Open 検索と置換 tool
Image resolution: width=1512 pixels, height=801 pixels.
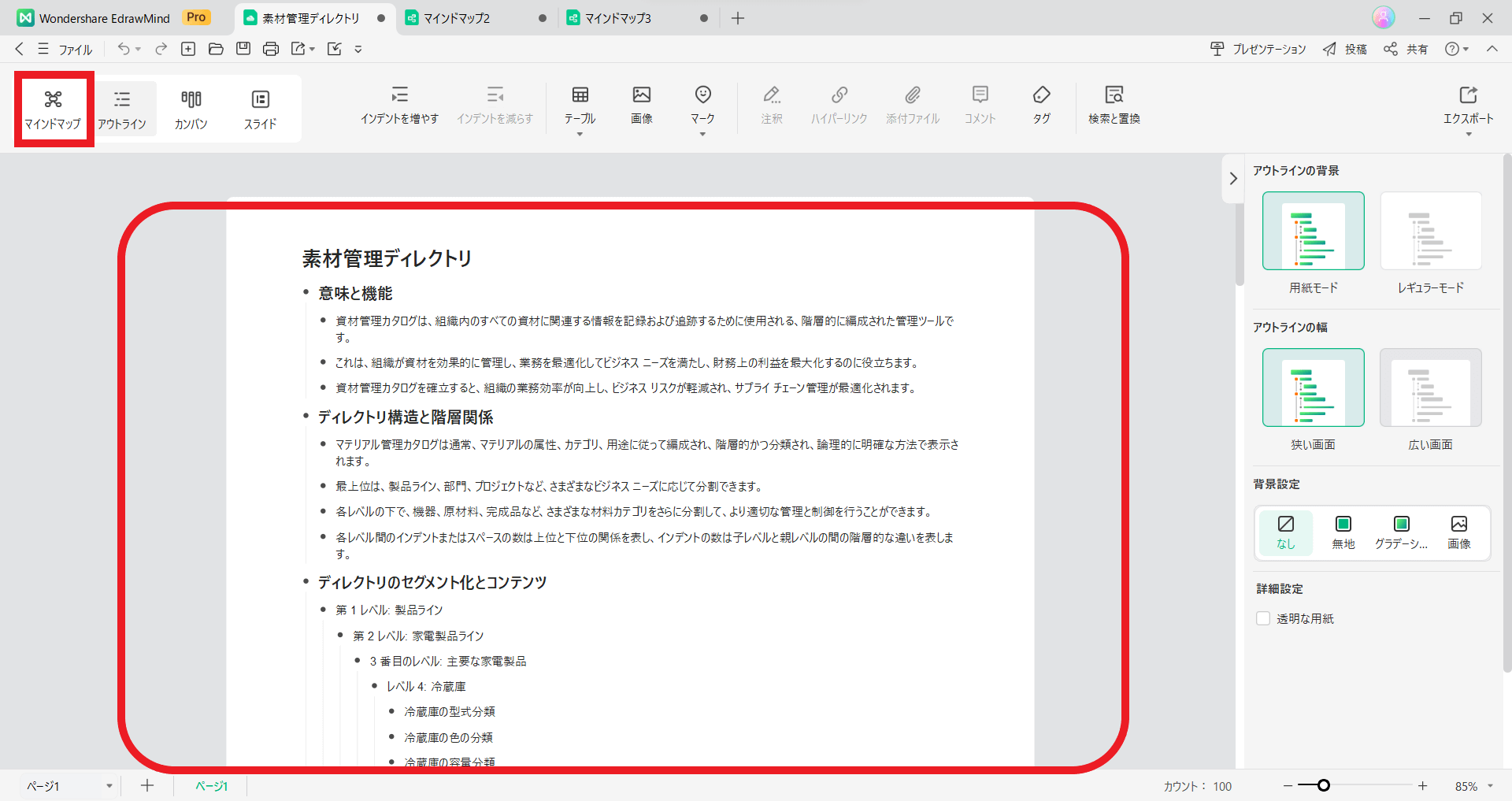pyautogui.click(x=1114, y=106)
